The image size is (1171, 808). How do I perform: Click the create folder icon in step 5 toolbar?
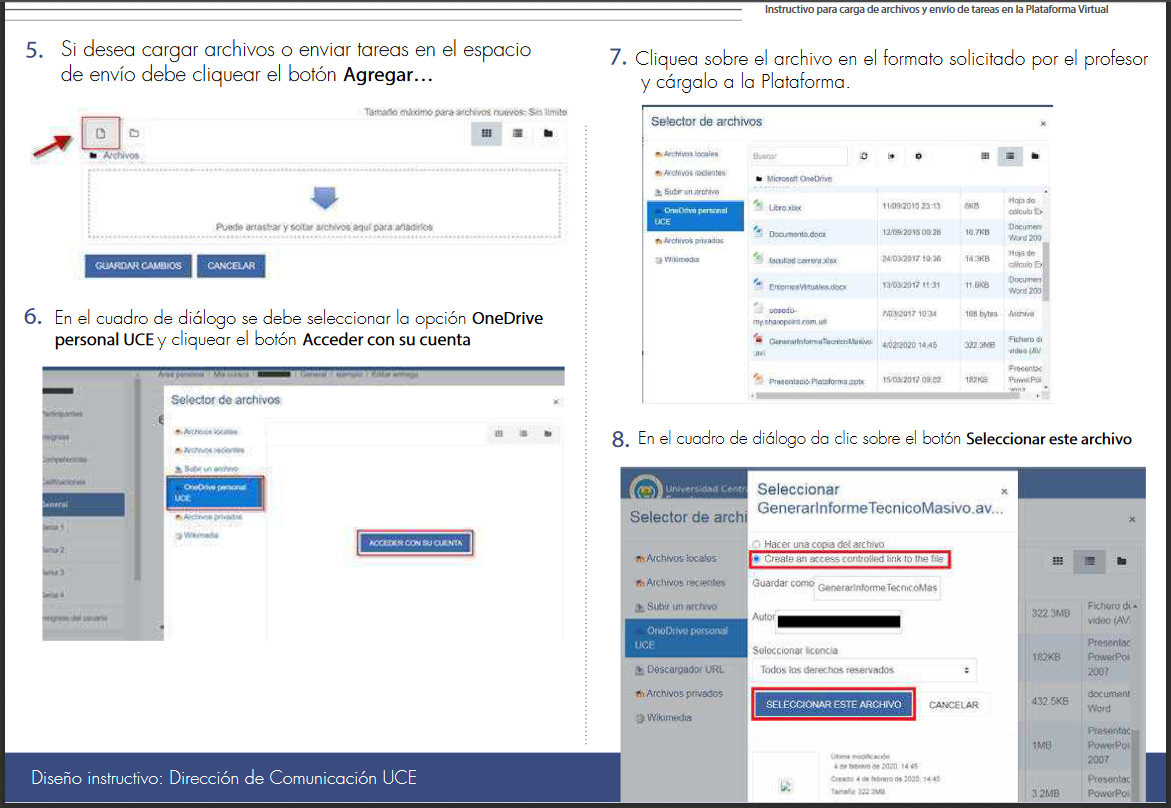tap(134, 133)
